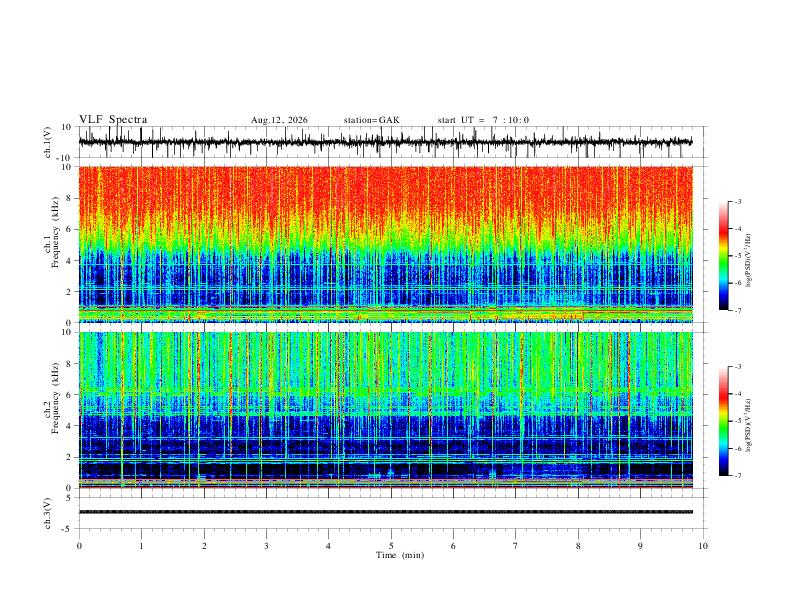Click the ch.3 voltage trace line

[x=385, y=512]
